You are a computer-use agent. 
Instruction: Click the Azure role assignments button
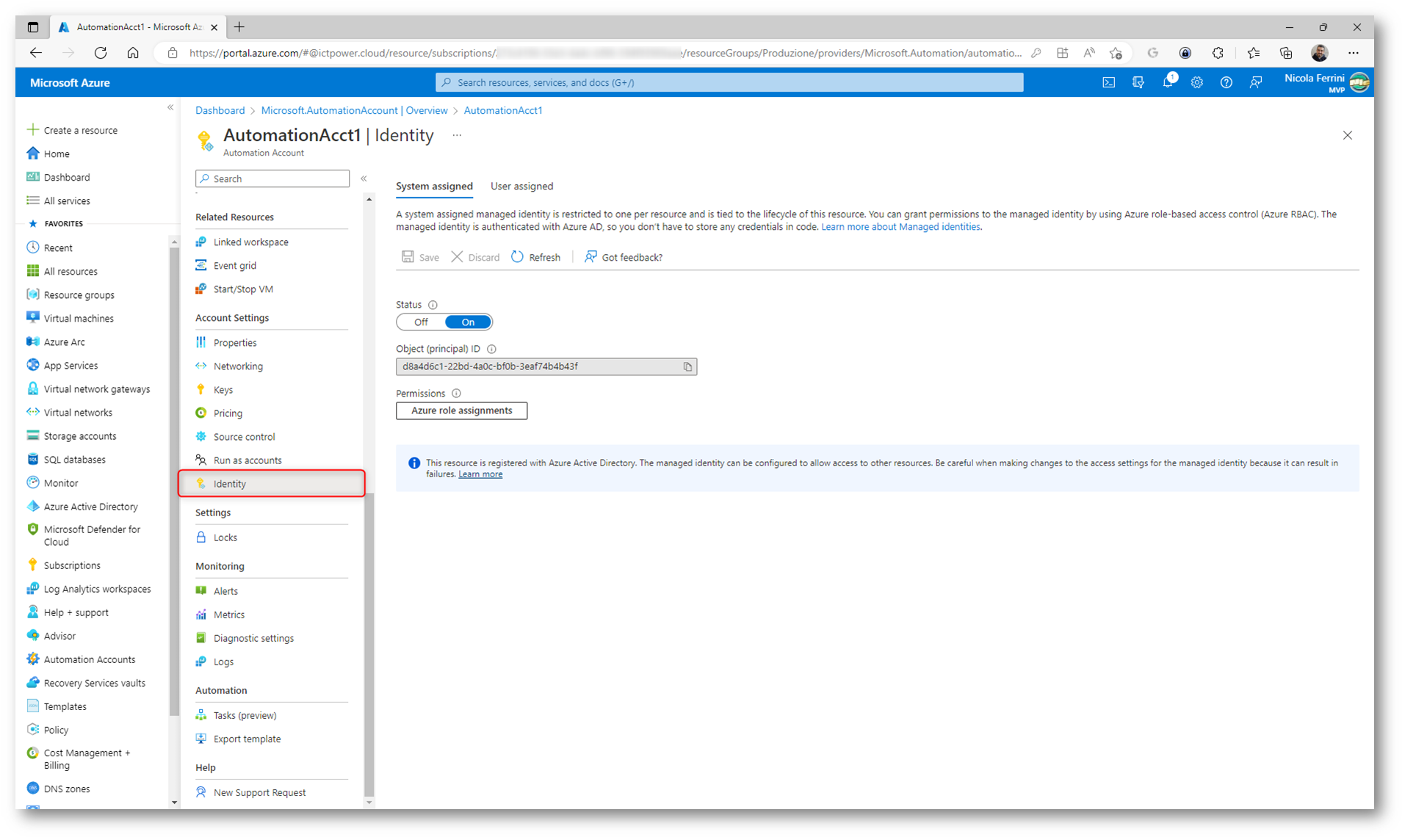461,410
